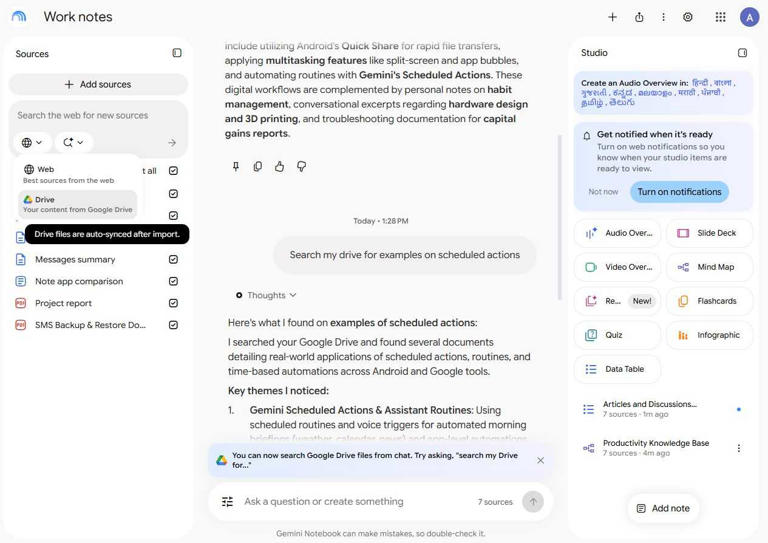Viewport: 768px width, 543px height.
Task: Click Add sources button
Action: (x=98, y=84)
